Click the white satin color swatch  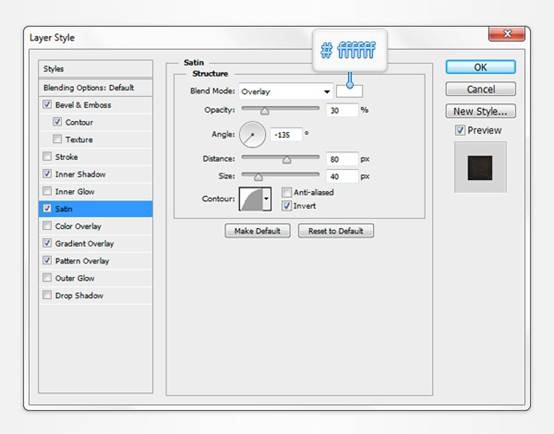coord(349,92)
